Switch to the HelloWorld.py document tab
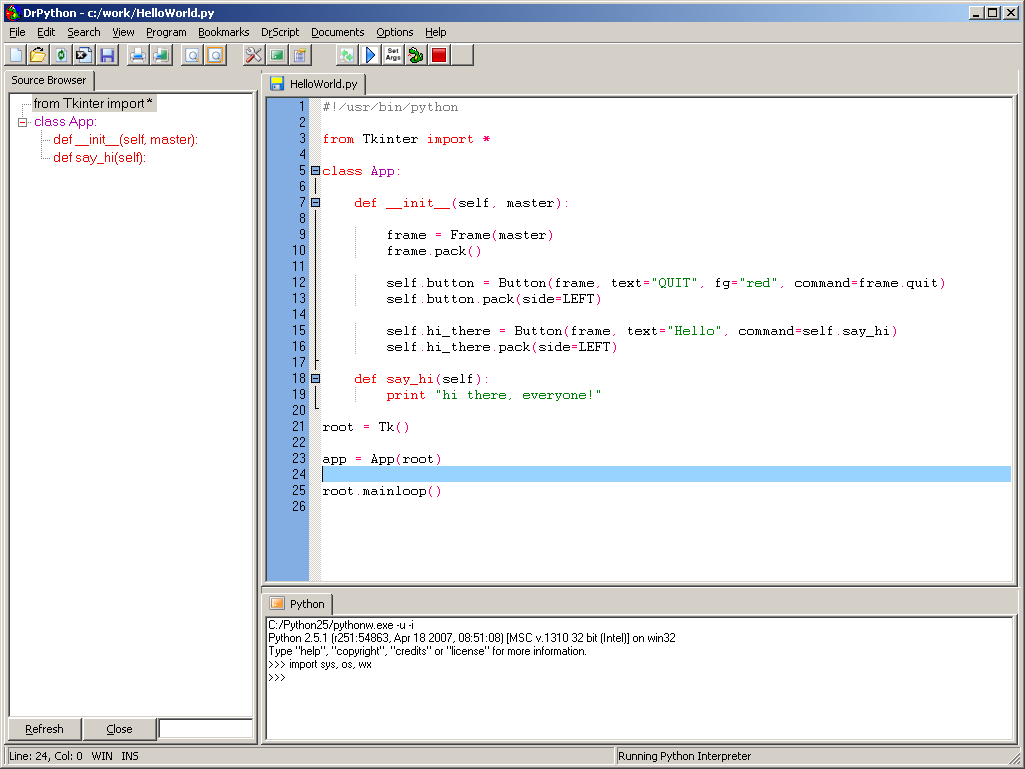 314,84
